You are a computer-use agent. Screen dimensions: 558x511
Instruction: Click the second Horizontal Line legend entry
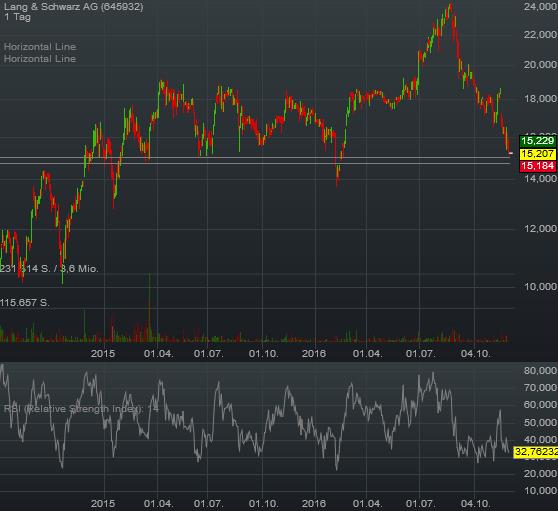[40, 59]
